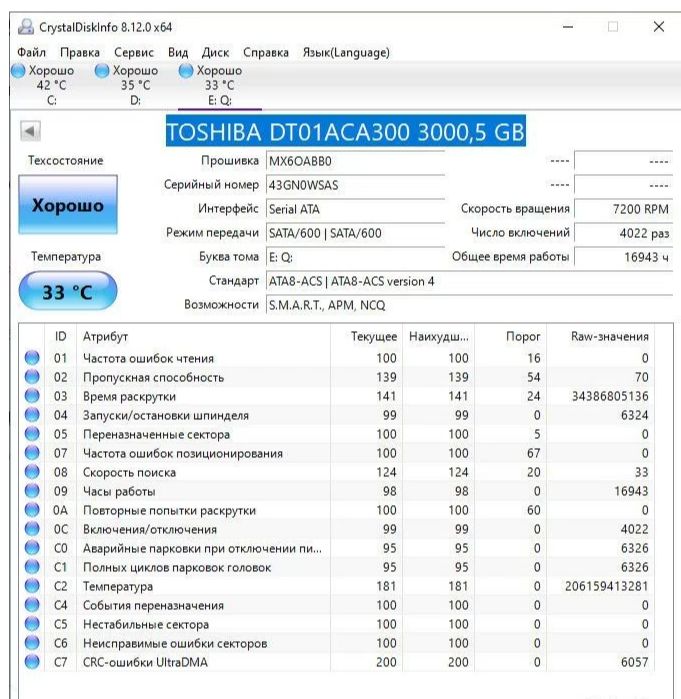Click status icon for attribute C6
The image size is (681, 699).
click(32, 643)
